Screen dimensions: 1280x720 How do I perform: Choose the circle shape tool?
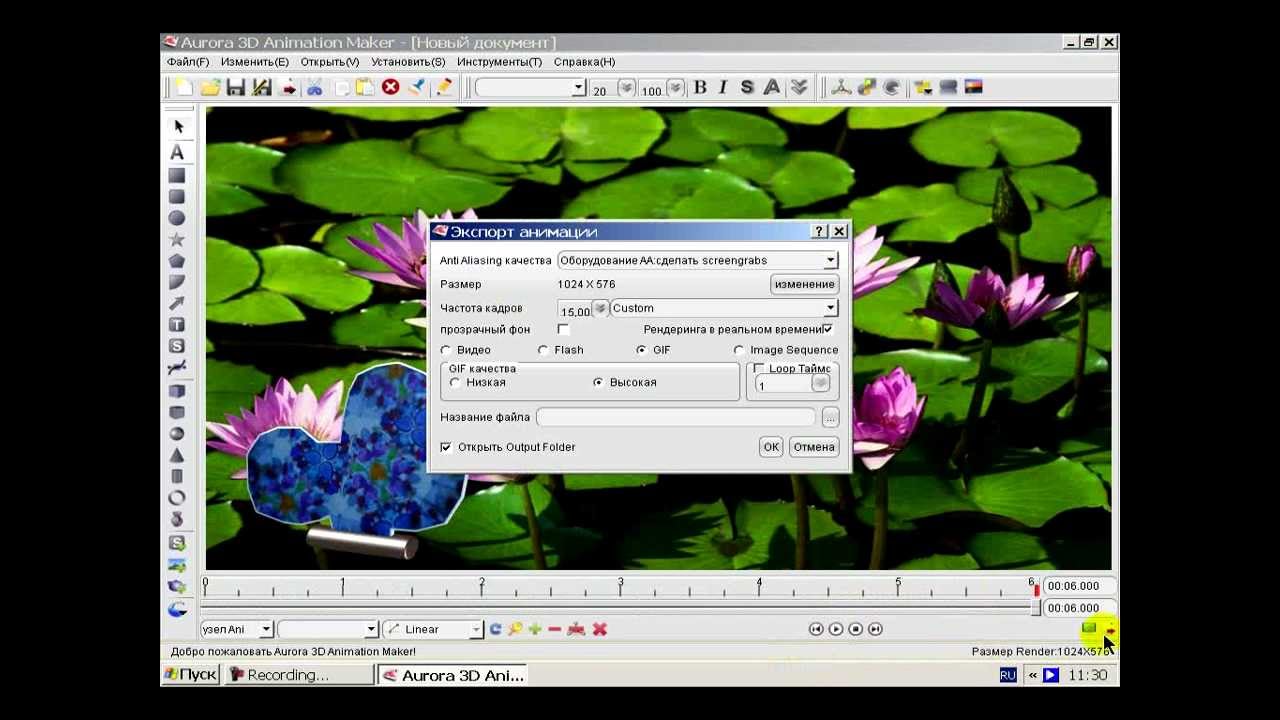point(177,218)
